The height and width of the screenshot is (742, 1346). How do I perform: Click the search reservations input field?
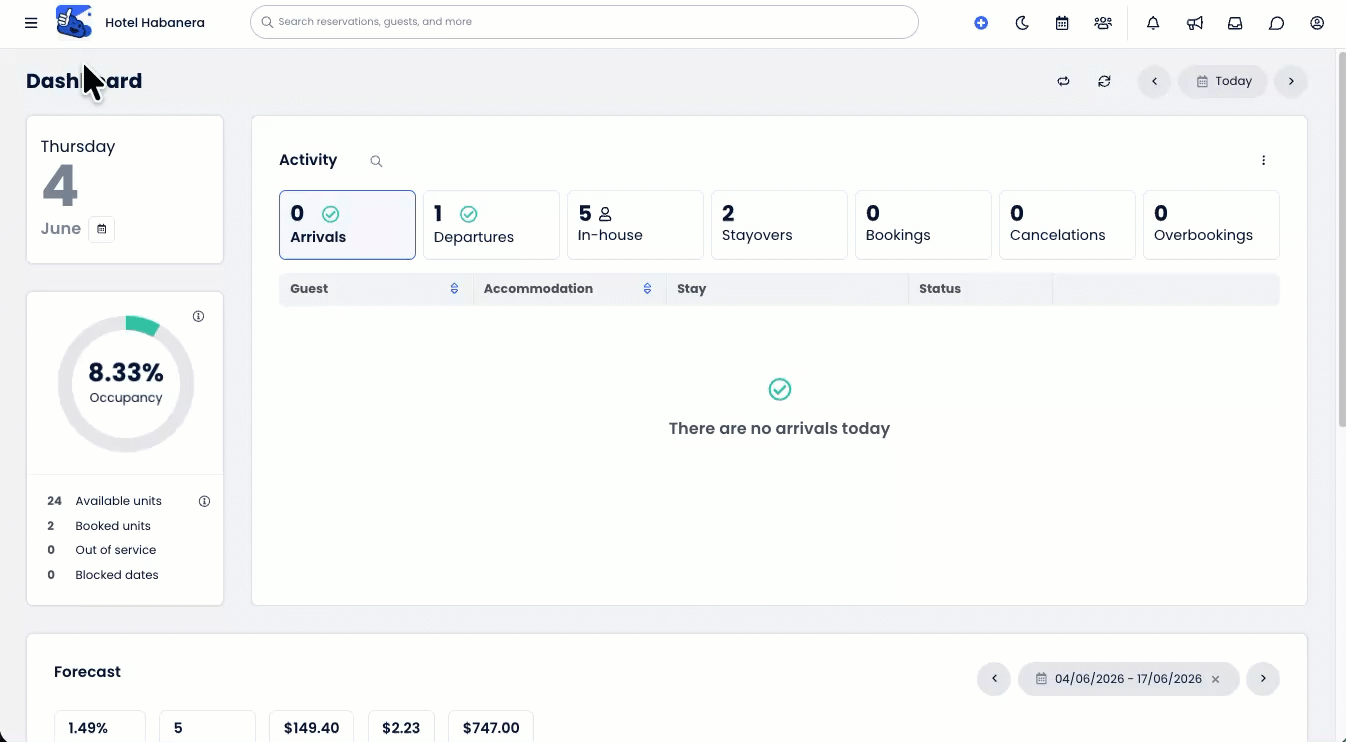click(x=584, y=22)
